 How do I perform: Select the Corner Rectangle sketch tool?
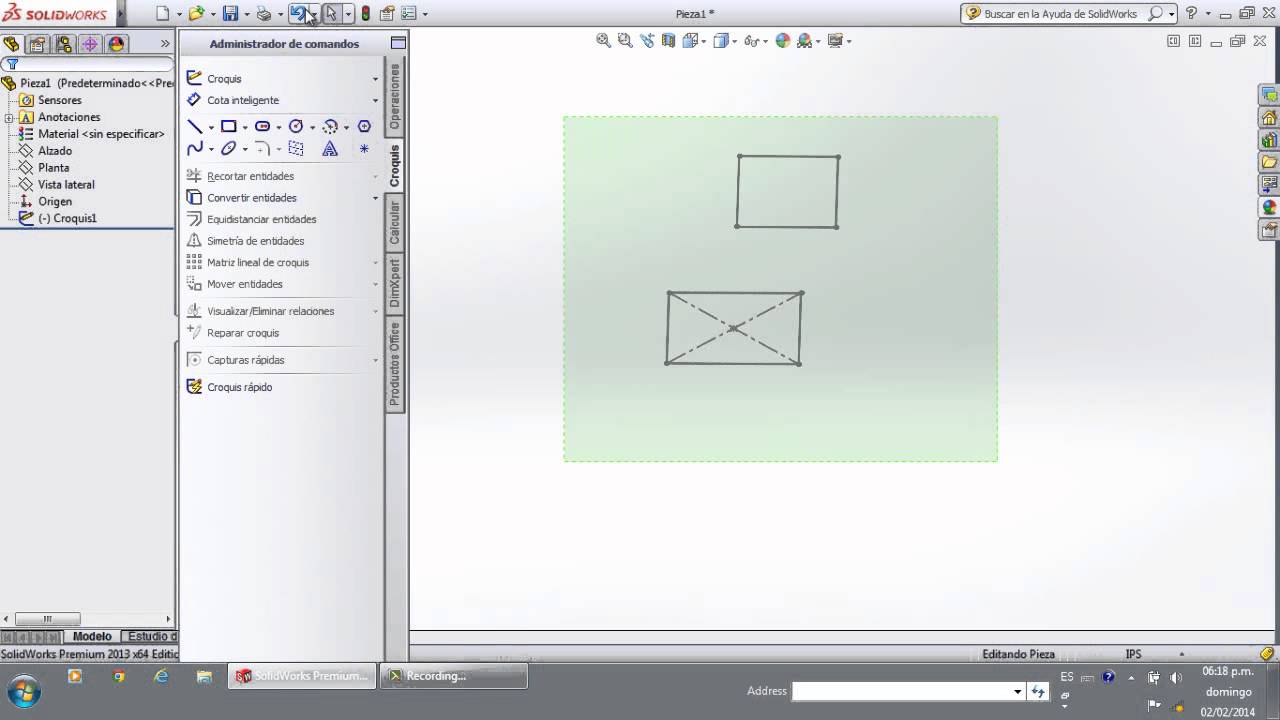coord(229,127)
